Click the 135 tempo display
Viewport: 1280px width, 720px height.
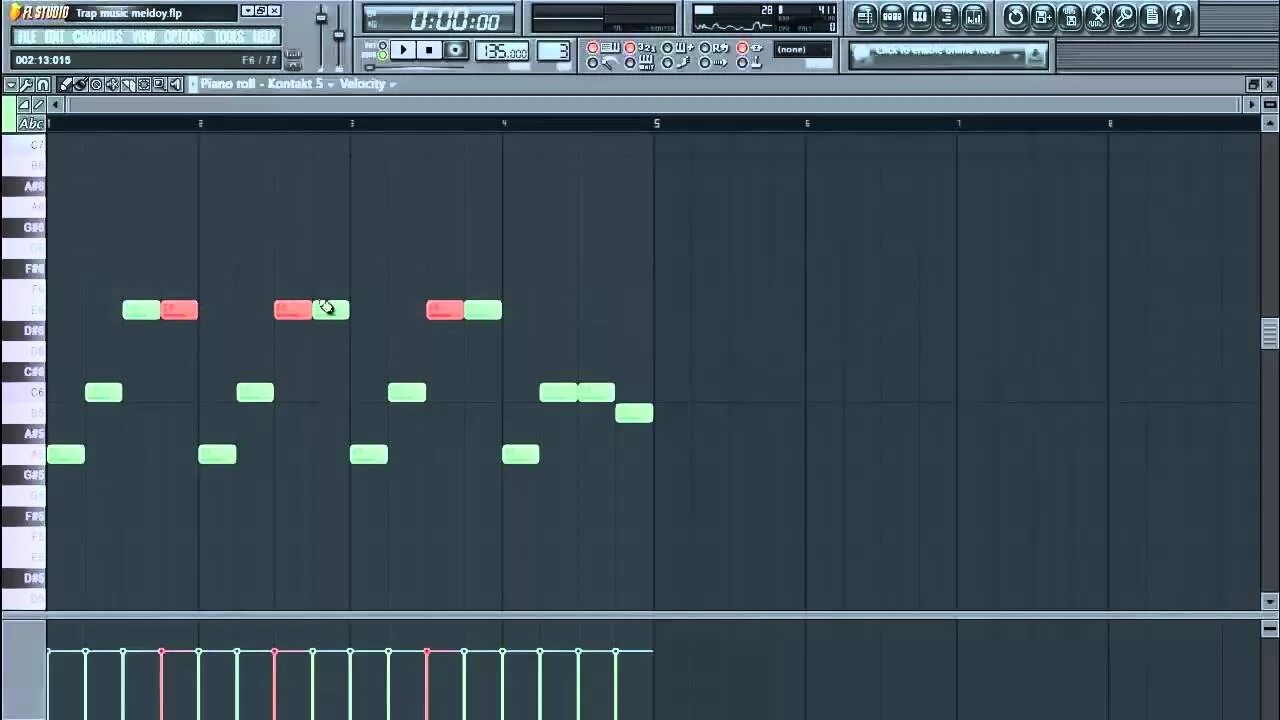tap(503, 51)
